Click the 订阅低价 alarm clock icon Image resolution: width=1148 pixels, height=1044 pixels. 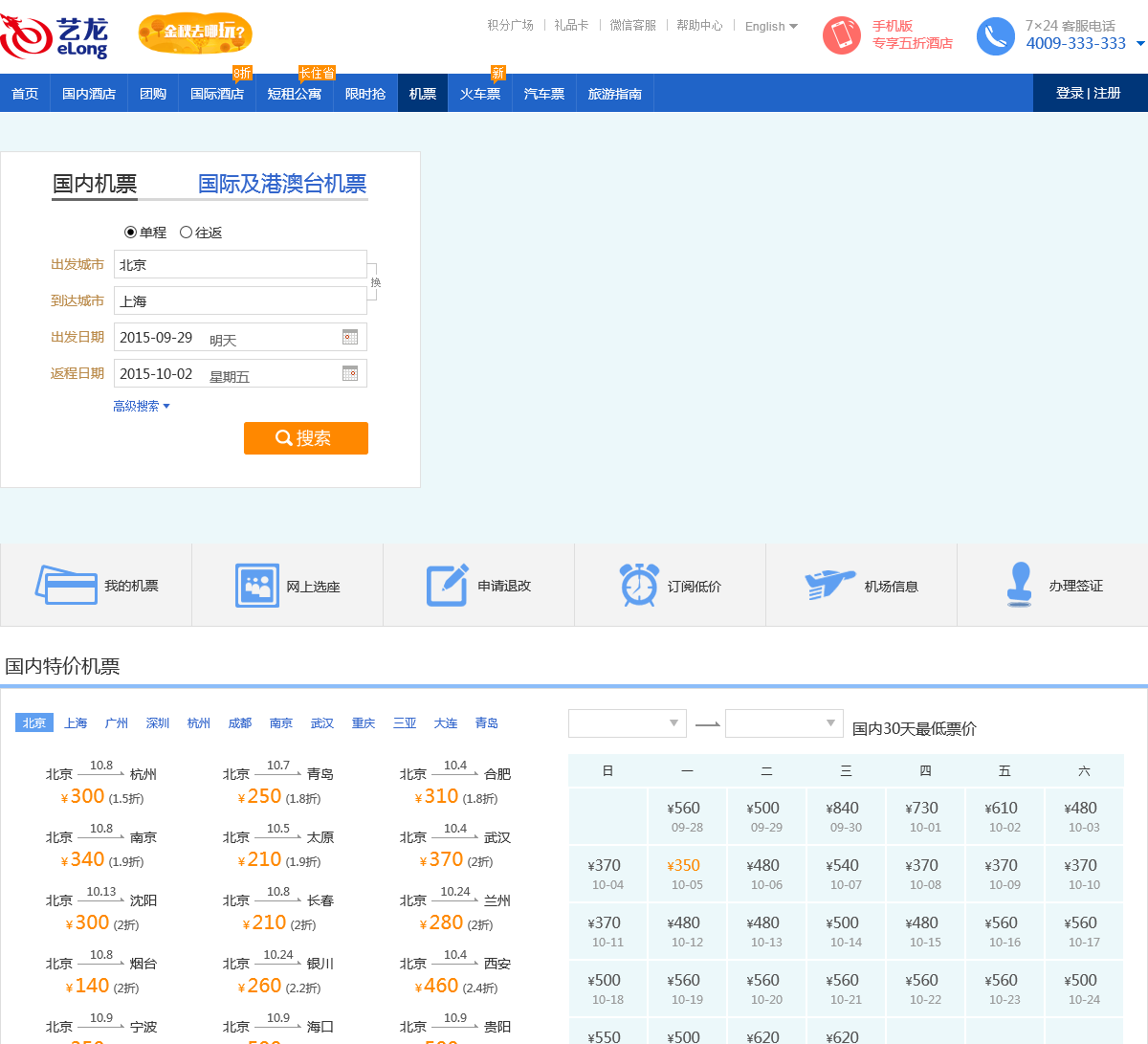click(639, 585)
